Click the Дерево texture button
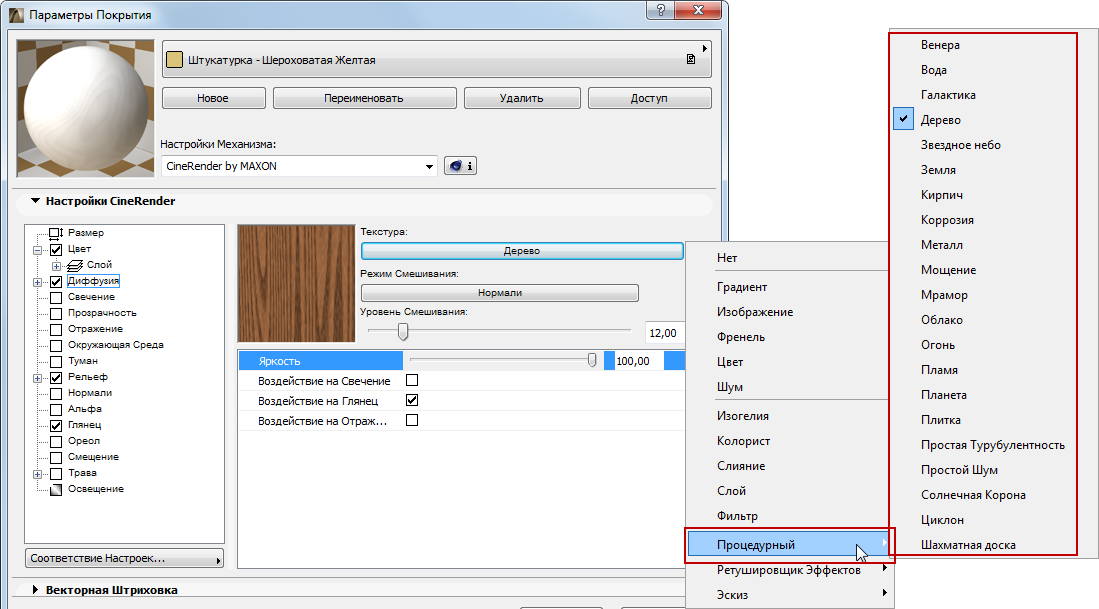 coord(521,251)
